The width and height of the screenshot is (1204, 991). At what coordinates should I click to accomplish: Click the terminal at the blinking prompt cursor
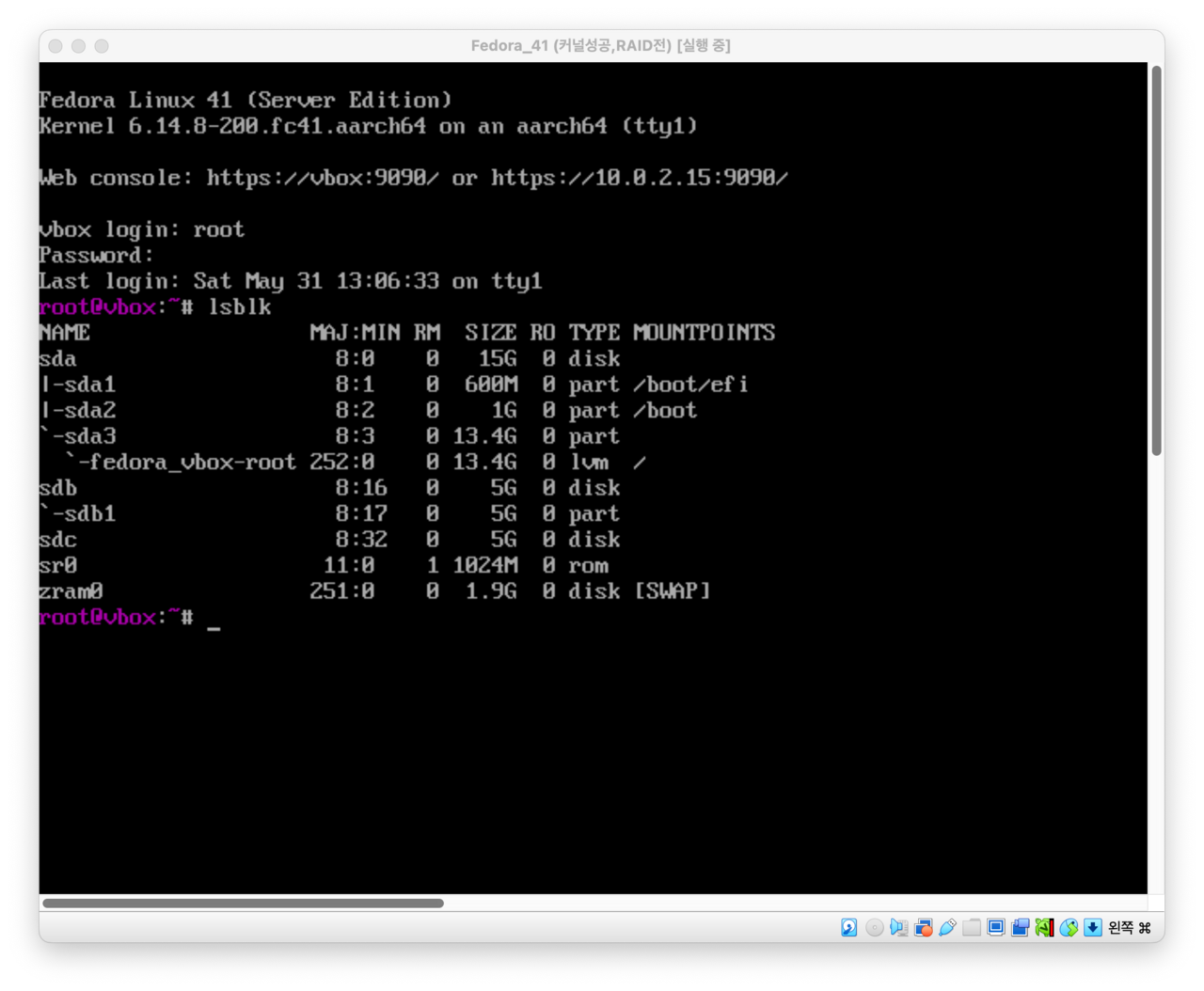coord(214,619)
